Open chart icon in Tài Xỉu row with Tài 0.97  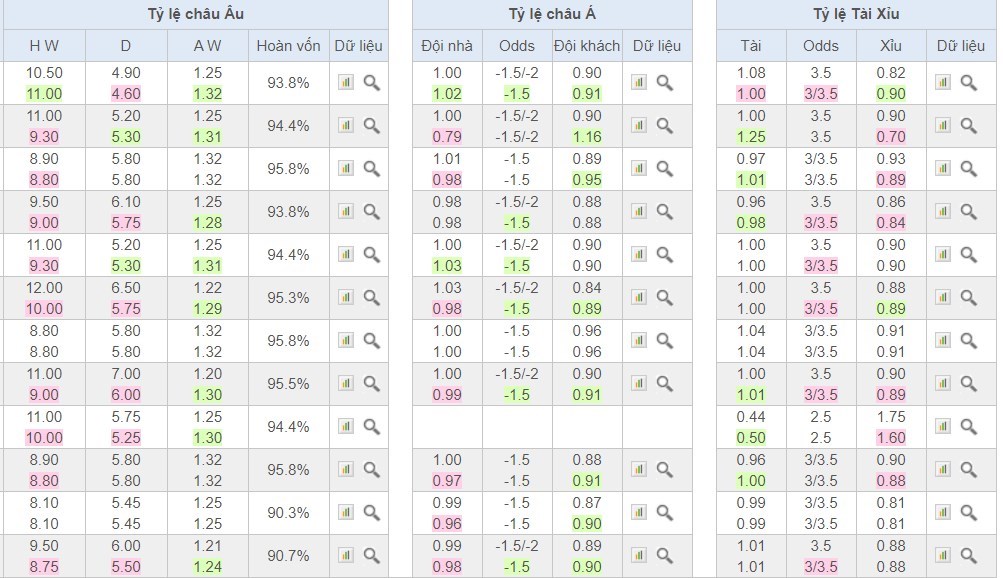(x=942, y=169)
